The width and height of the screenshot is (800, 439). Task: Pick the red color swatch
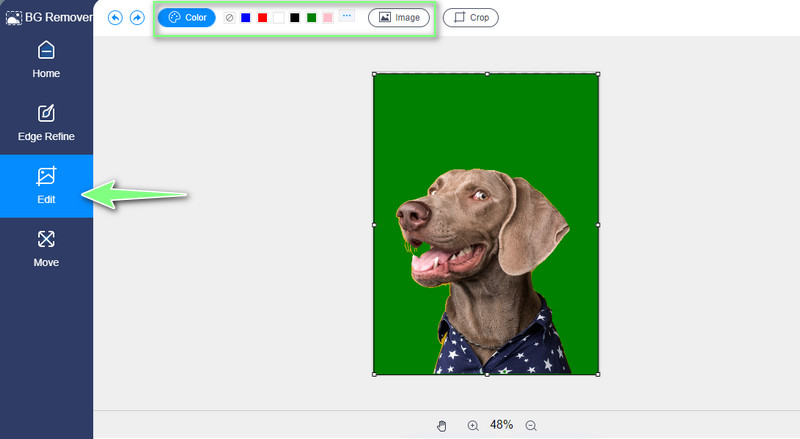(262, 18)
